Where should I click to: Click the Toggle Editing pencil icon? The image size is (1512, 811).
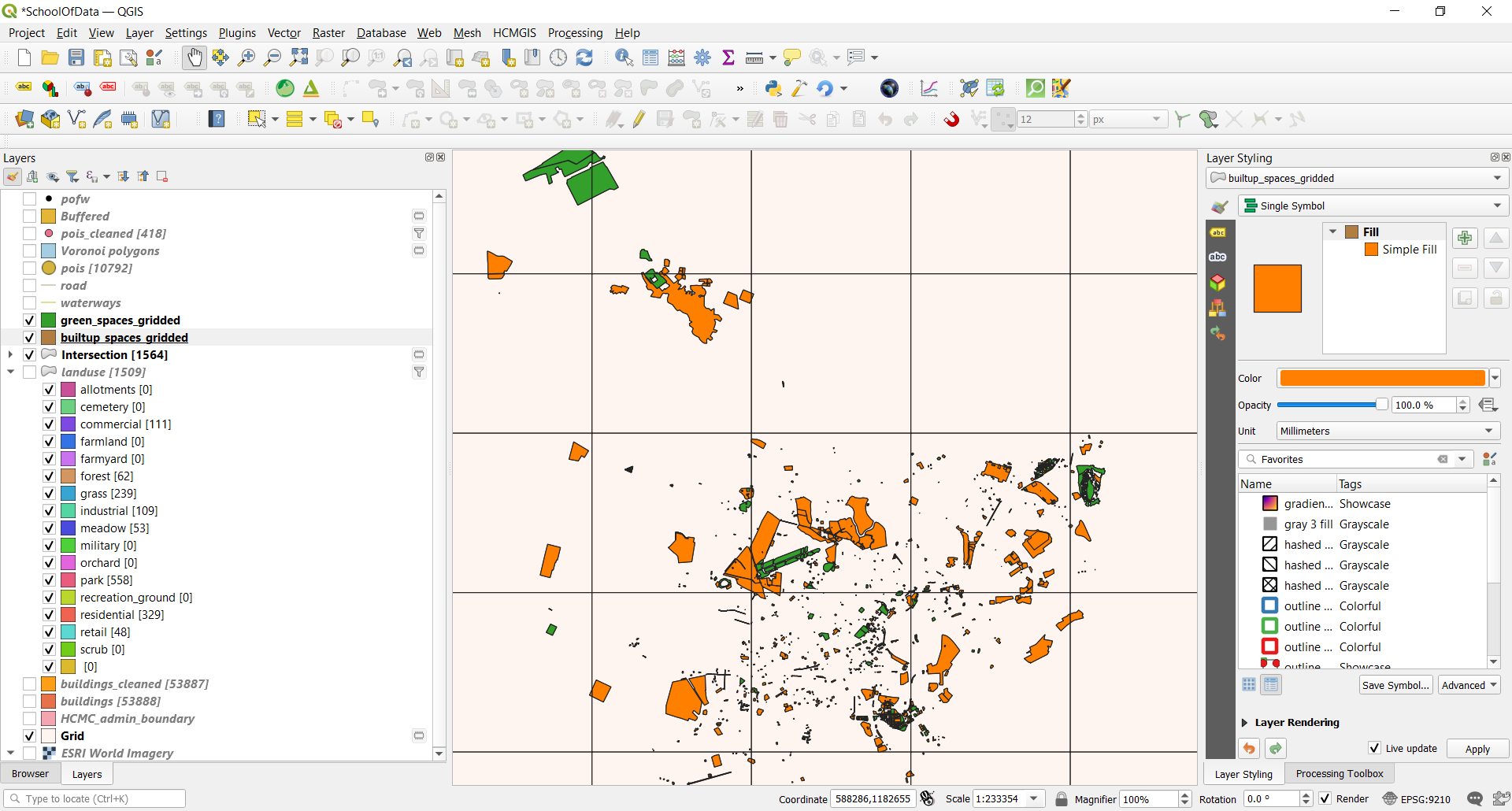coord(639,120)
